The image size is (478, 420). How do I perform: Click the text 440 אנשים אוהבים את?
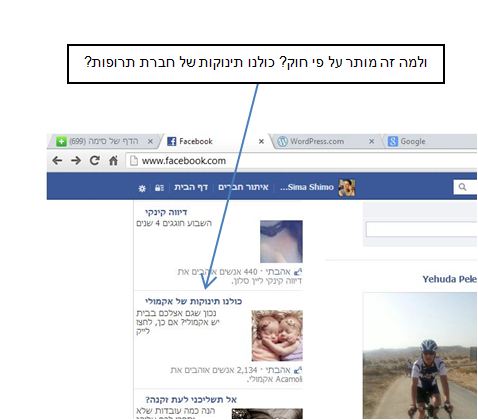click(x=217, y=272)
